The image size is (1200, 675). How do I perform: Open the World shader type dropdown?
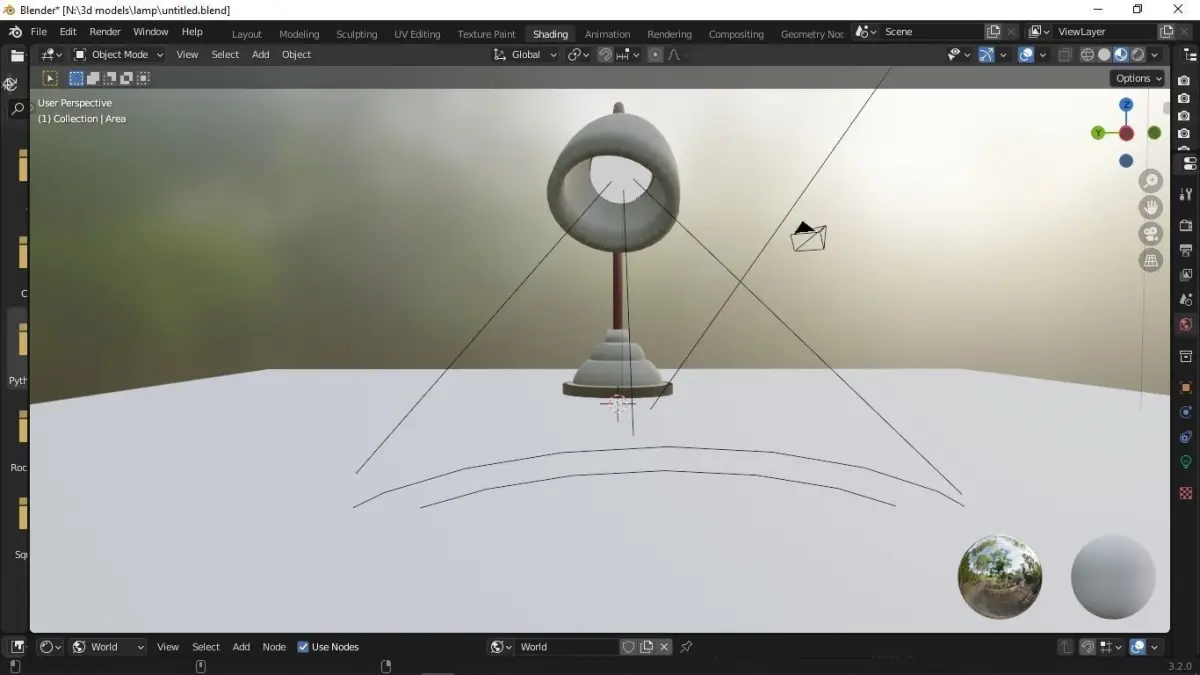[107, 647]
